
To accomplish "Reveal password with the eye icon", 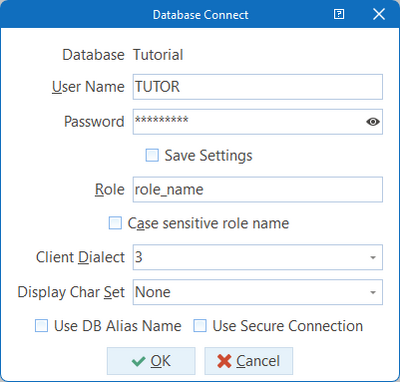I will (373, 122).
